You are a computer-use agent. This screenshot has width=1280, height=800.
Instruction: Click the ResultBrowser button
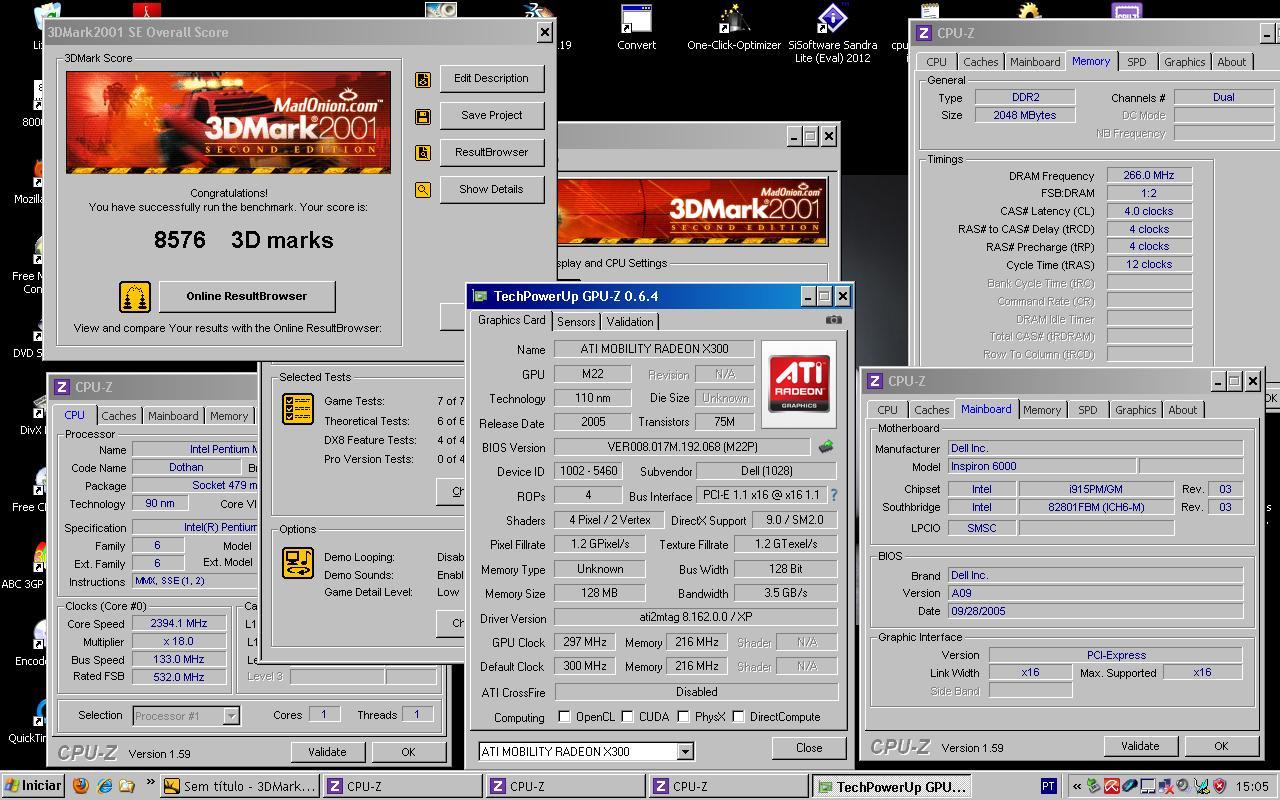491,153
